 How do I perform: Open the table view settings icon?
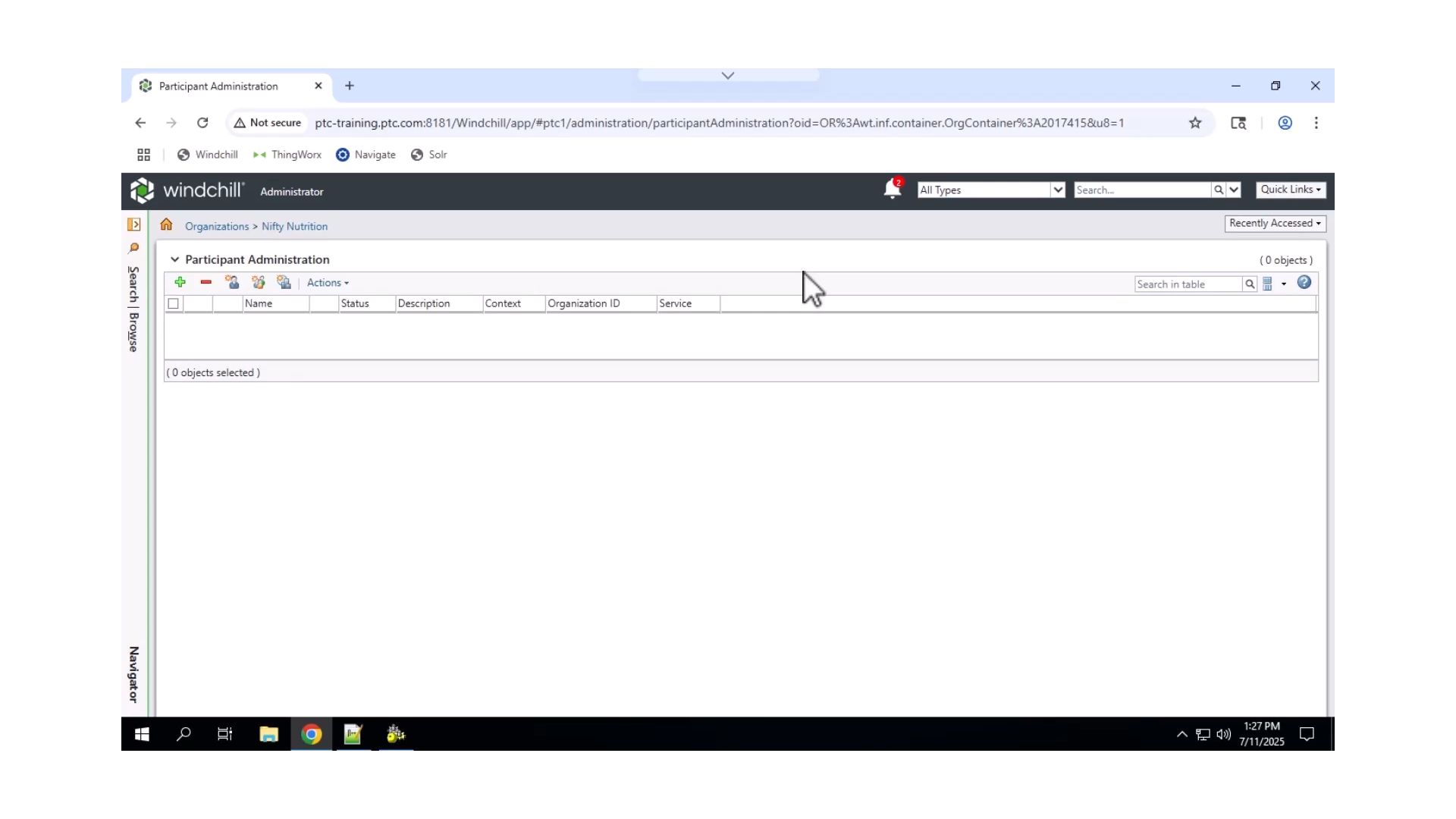click(x=1267, y=284)
